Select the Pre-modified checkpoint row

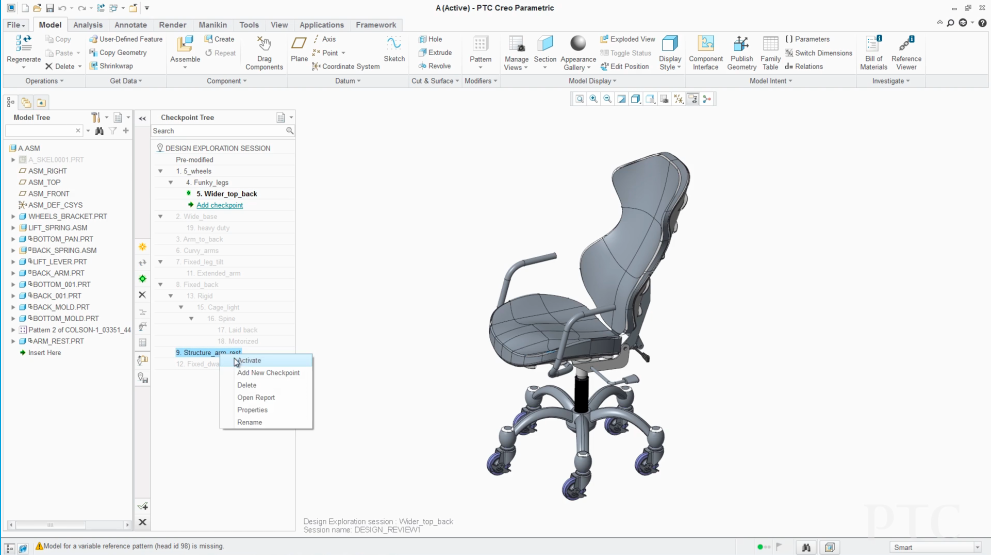(194, 160)
